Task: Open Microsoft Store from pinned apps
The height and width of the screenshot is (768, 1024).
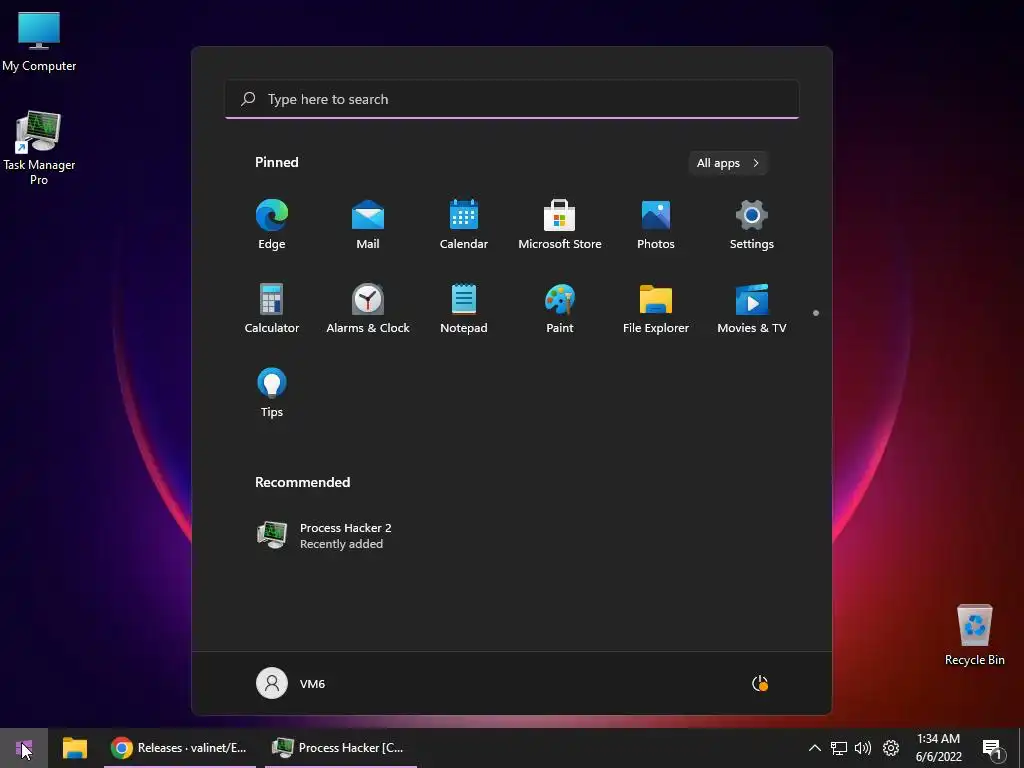Action: click(x=560, y=225)
